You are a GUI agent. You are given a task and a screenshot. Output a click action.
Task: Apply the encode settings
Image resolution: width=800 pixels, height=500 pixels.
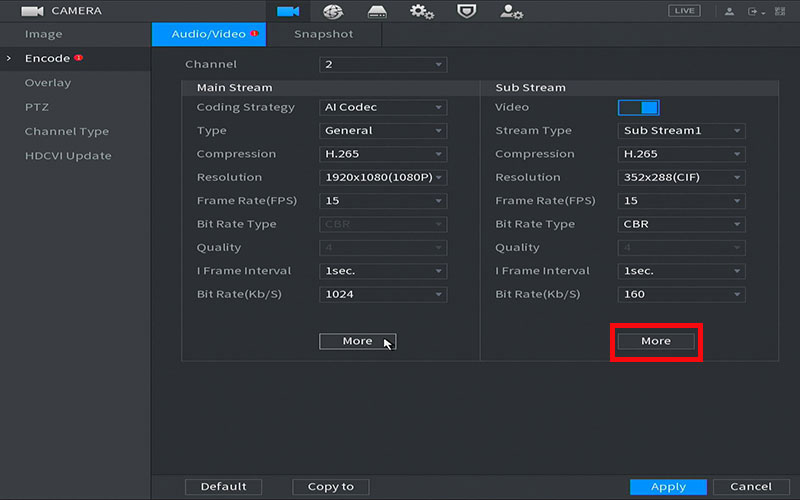(x=668, y=487)
